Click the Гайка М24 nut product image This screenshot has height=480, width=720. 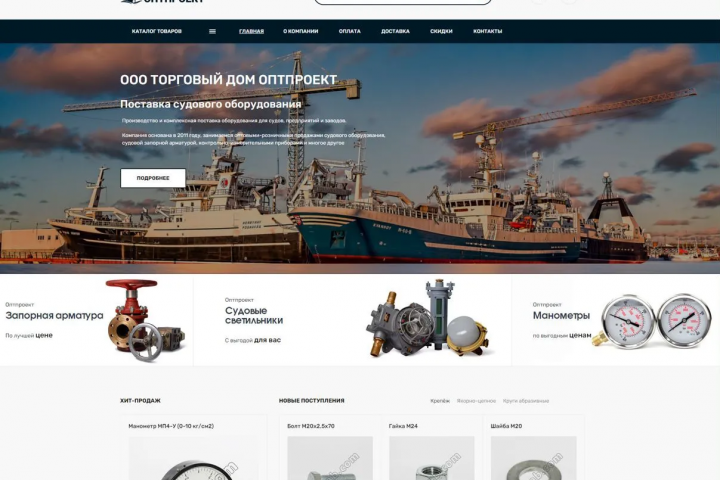point(432,458)
